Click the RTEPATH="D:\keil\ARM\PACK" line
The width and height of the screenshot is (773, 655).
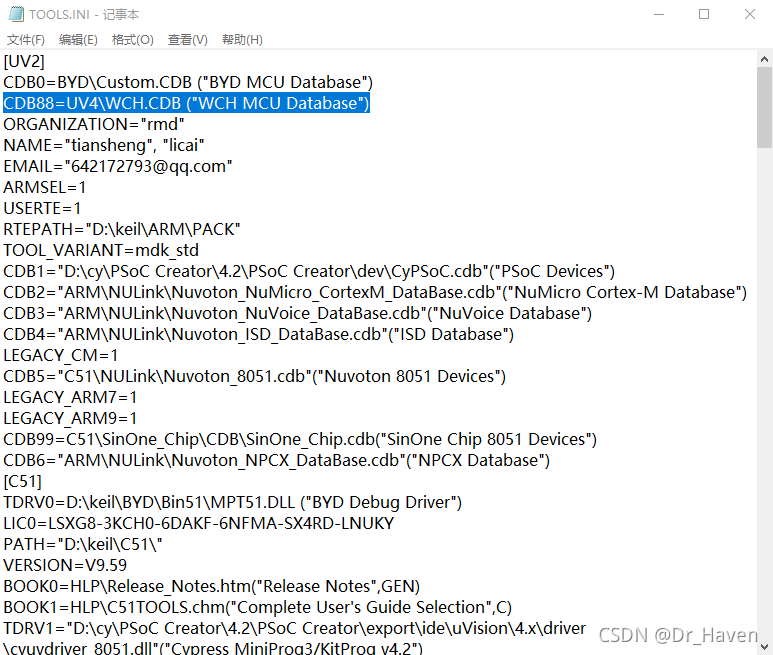pos(121,229)
